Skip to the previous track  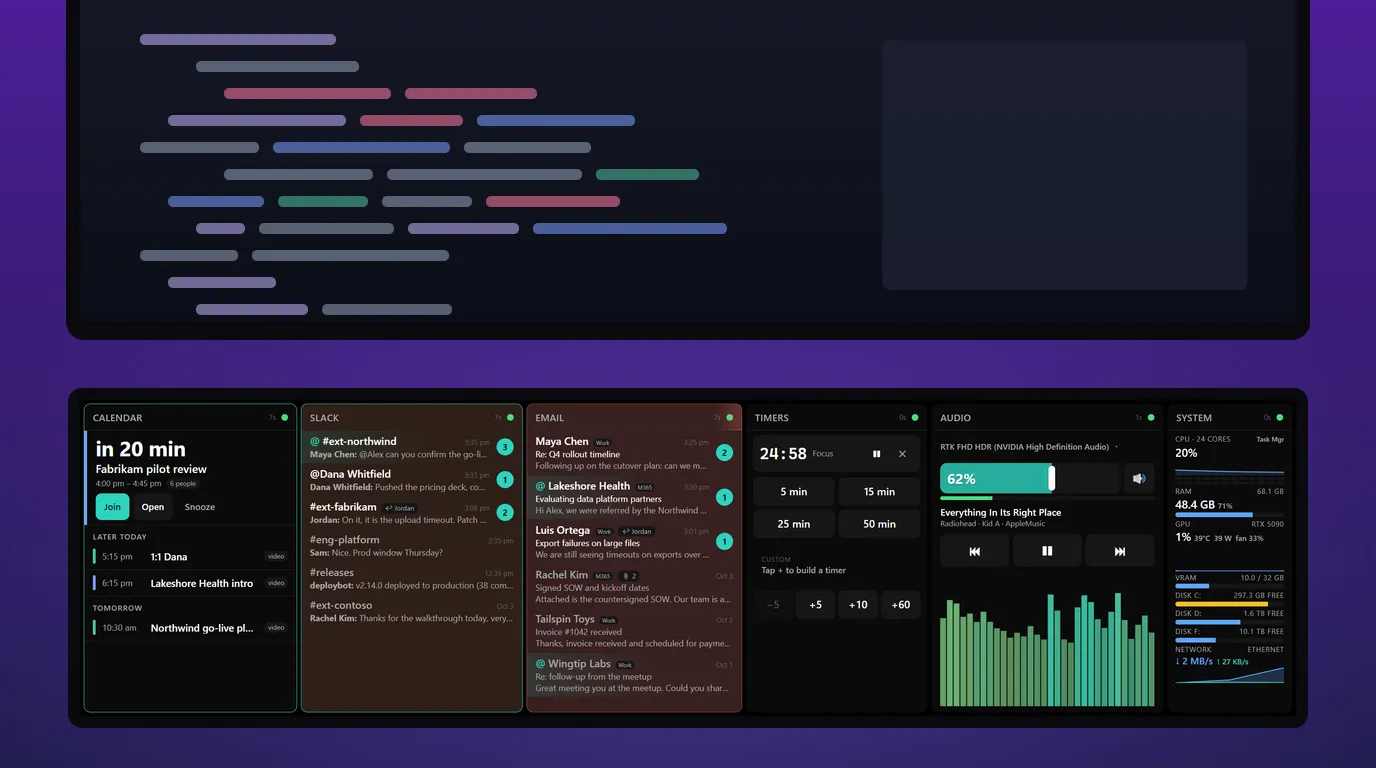point(975,551)
